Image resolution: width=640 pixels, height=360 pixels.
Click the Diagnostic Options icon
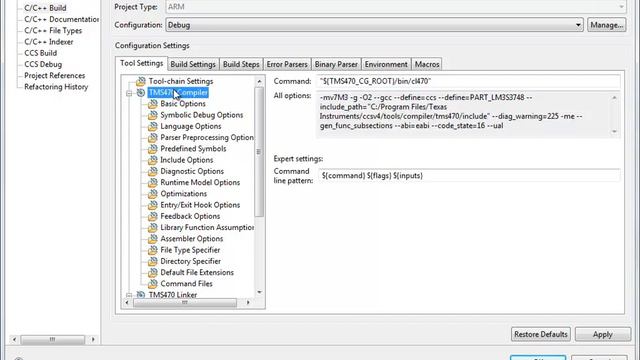coord(153,171)
